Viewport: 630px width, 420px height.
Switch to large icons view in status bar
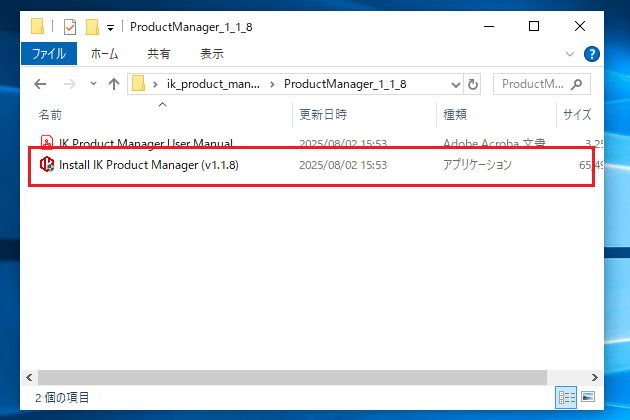(588, 397)
